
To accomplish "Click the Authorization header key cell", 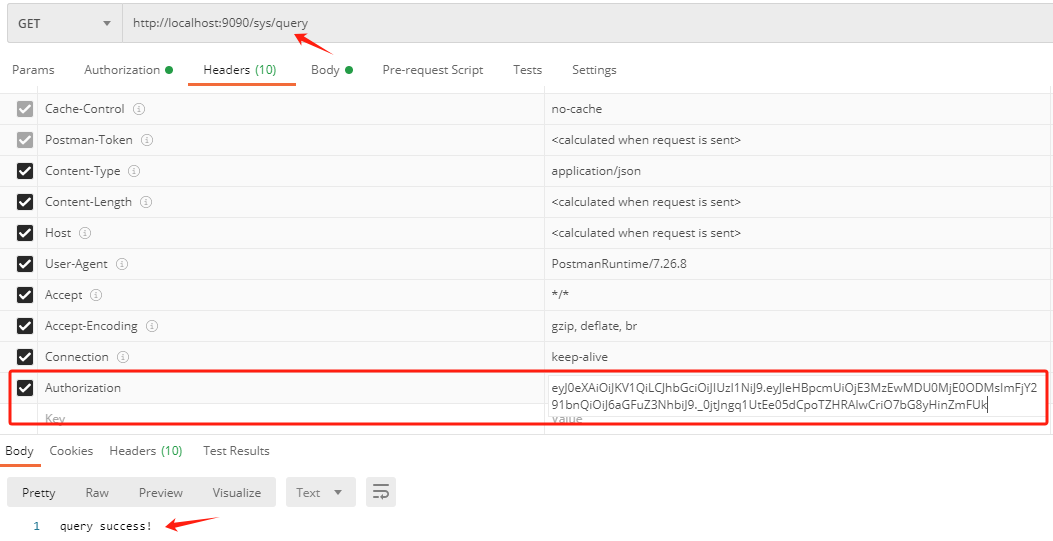I will (290, 387).
